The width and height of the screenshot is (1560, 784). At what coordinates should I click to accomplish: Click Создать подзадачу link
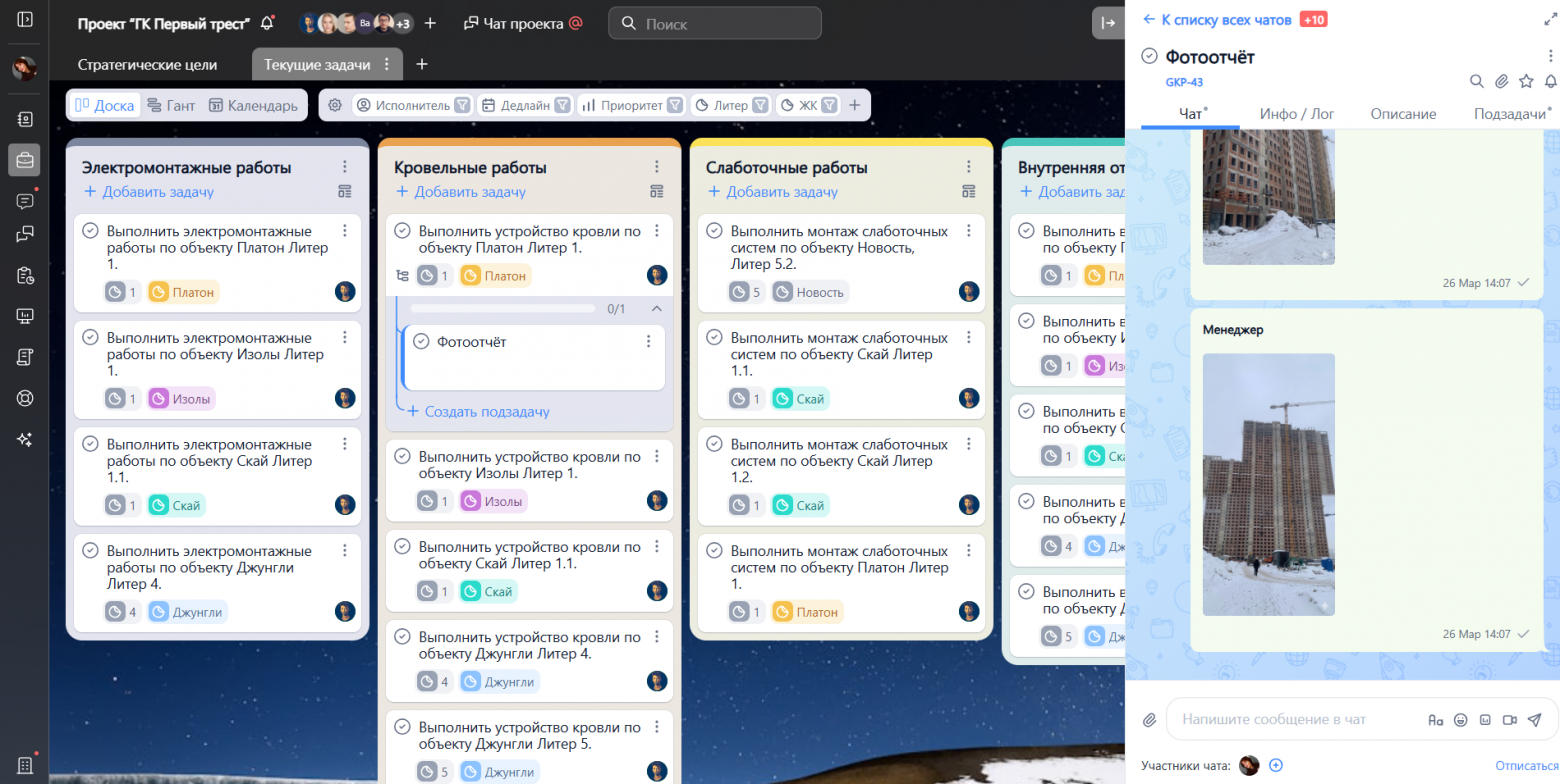click(x=478, y=411)
